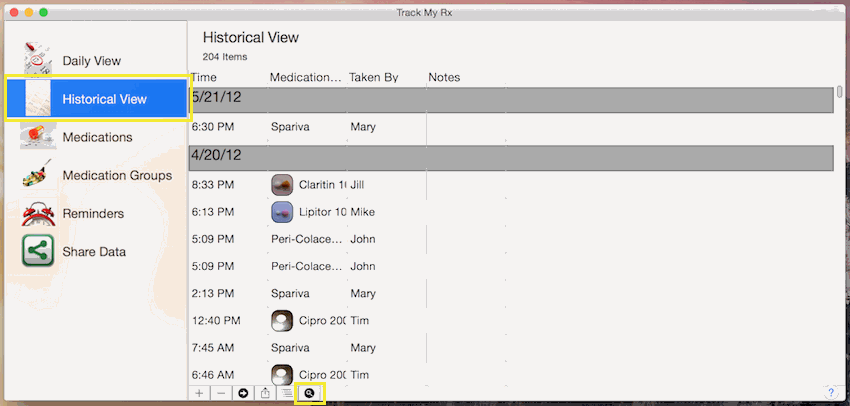Click the vertical scrollbar thumb

(839, 92)
